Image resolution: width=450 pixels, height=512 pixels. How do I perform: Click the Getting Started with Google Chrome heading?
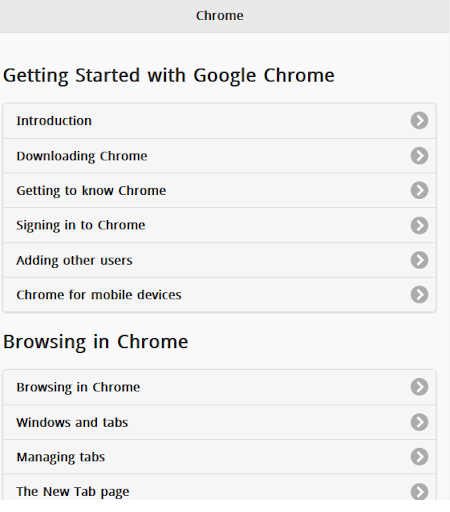point(169,76)
